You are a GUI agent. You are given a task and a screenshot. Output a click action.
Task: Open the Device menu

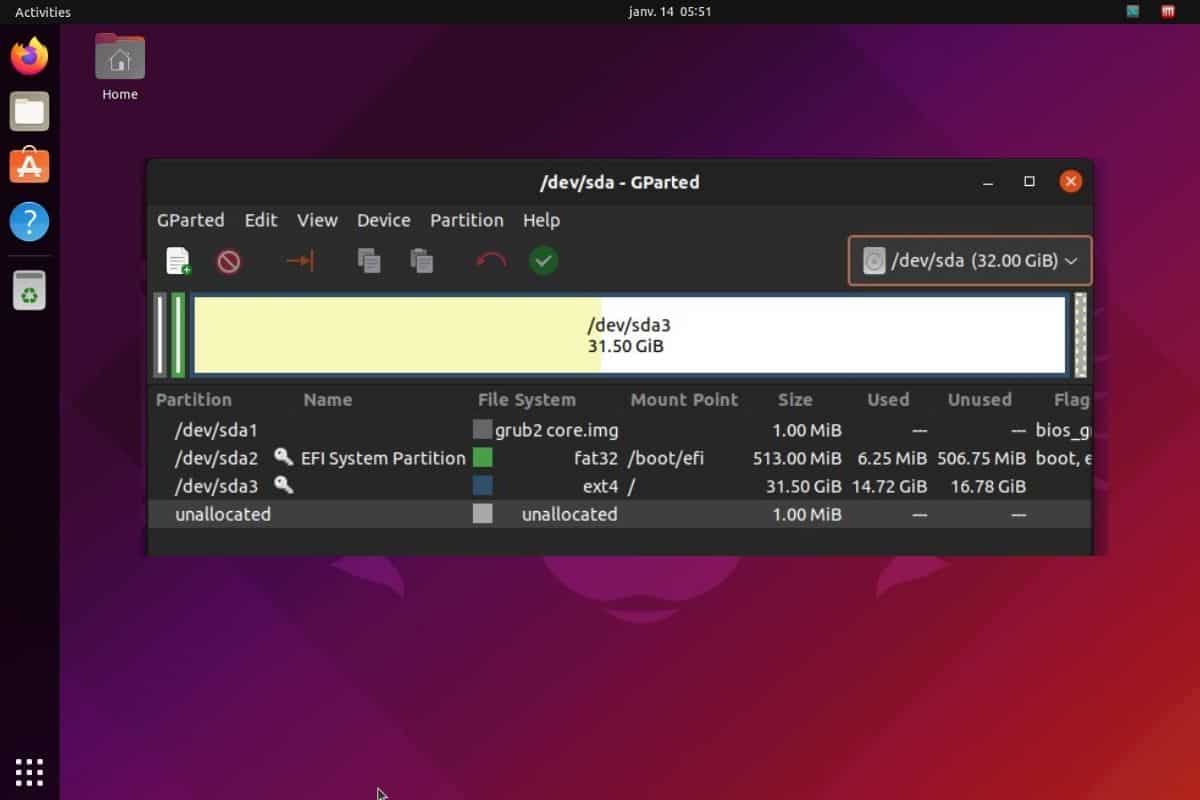(383, 220)
